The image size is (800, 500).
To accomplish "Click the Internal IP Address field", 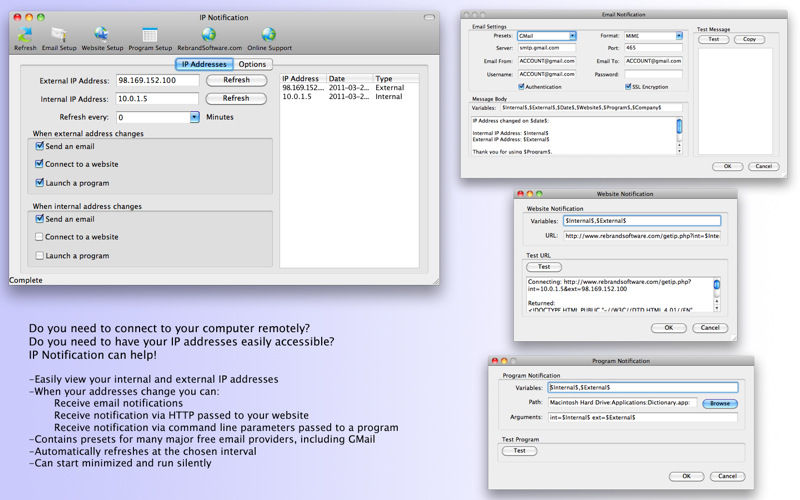I will tap(158, 99).
